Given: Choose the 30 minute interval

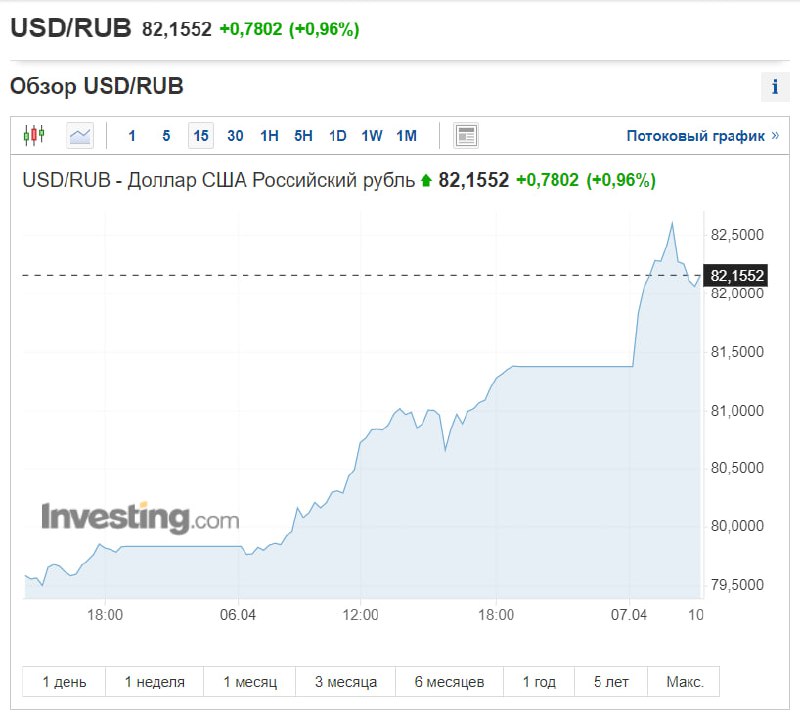Looking at the screenshot, I should pyautogui.click(x=235, y=136).
